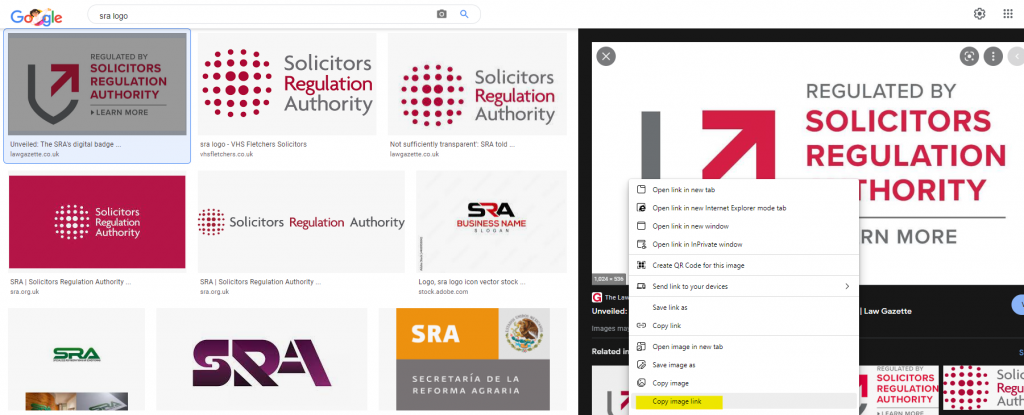The image size is (1024, 415).
Task: Open Google settings gear
Action: pos(980,14)
